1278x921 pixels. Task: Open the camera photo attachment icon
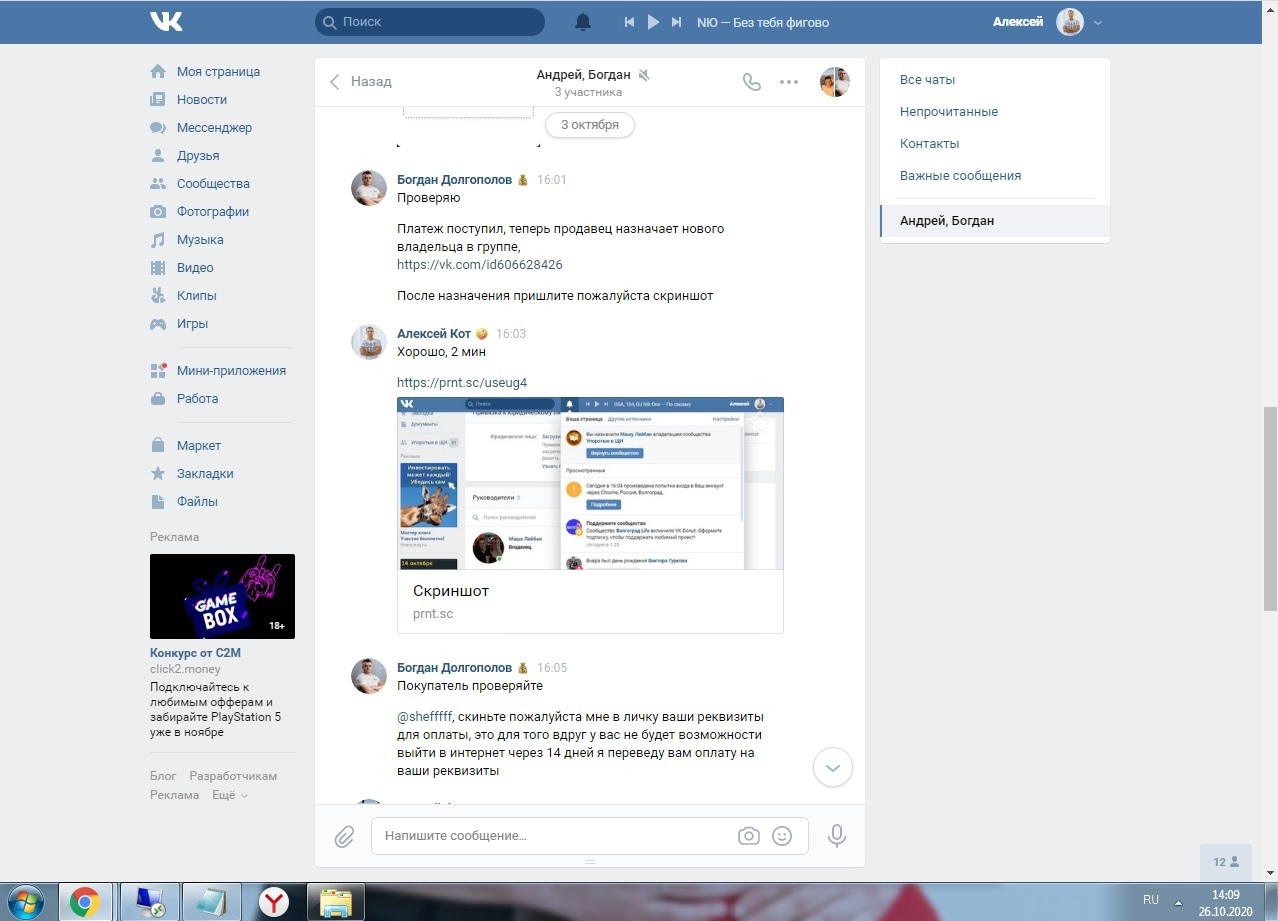748,836
